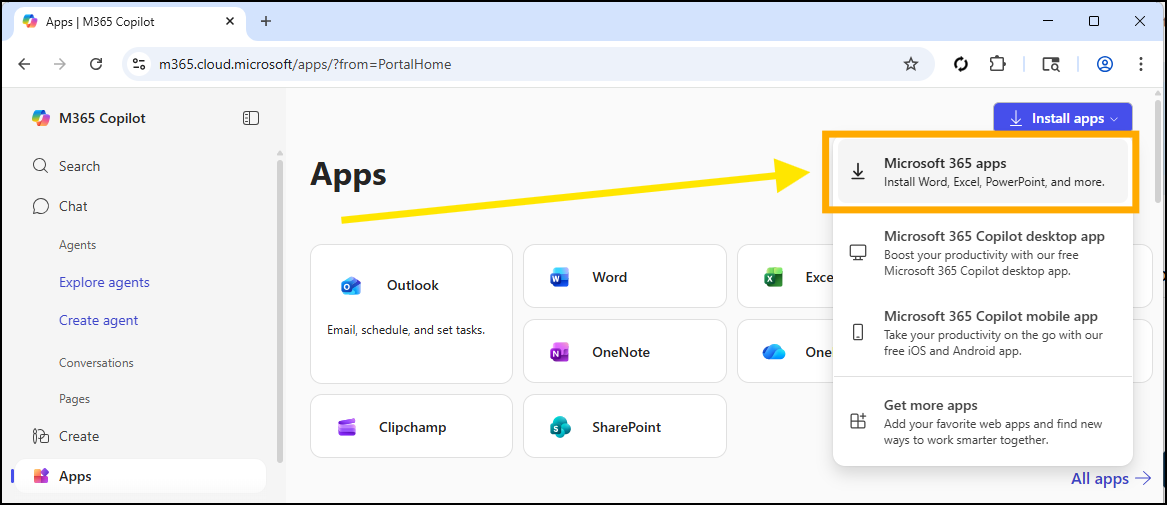
Task: Go back to the previous page
Action: [25, 64]
